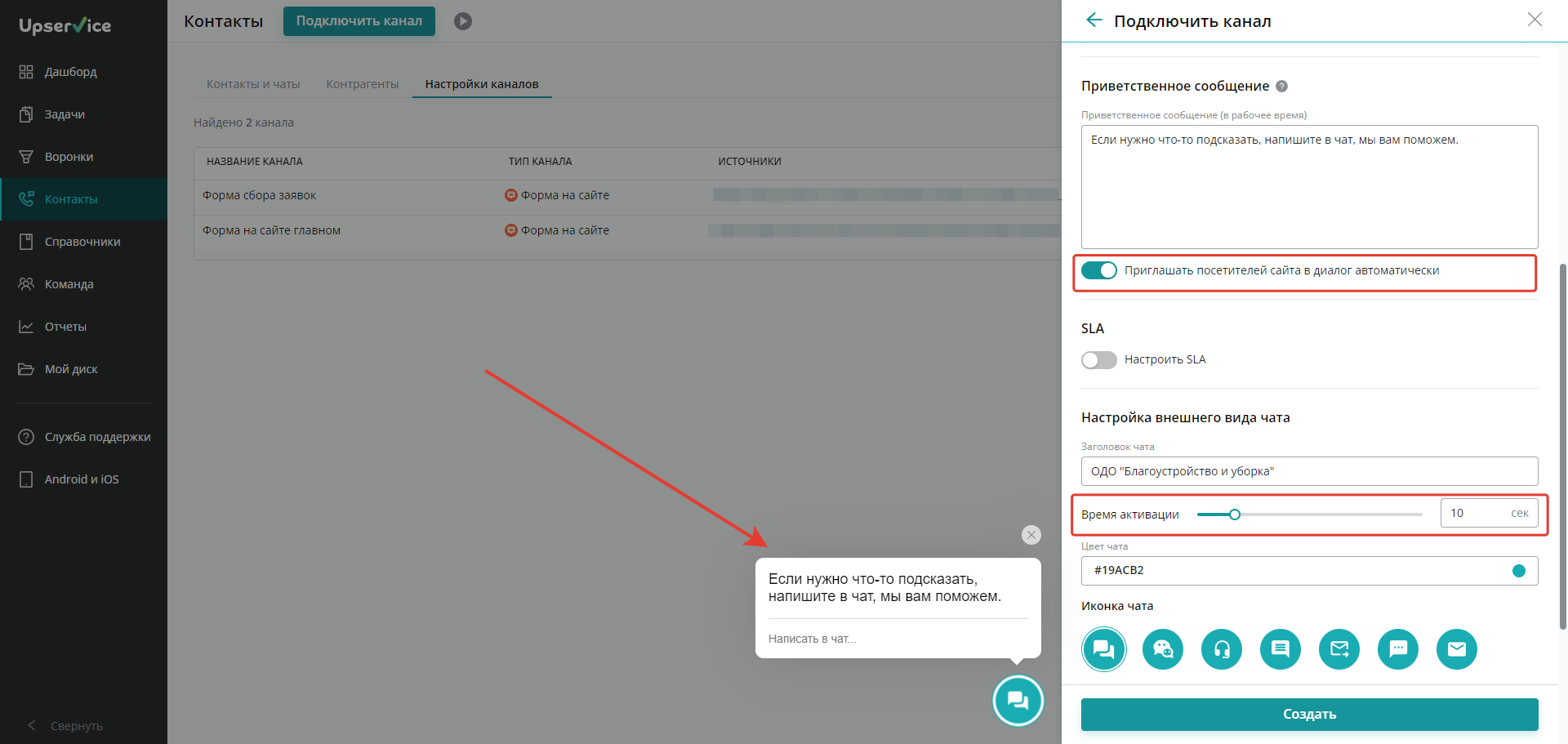This screenshot has width=1568, height=744.
Task: Click the play video icon near Подключить канал
Action: pos(463,21)
